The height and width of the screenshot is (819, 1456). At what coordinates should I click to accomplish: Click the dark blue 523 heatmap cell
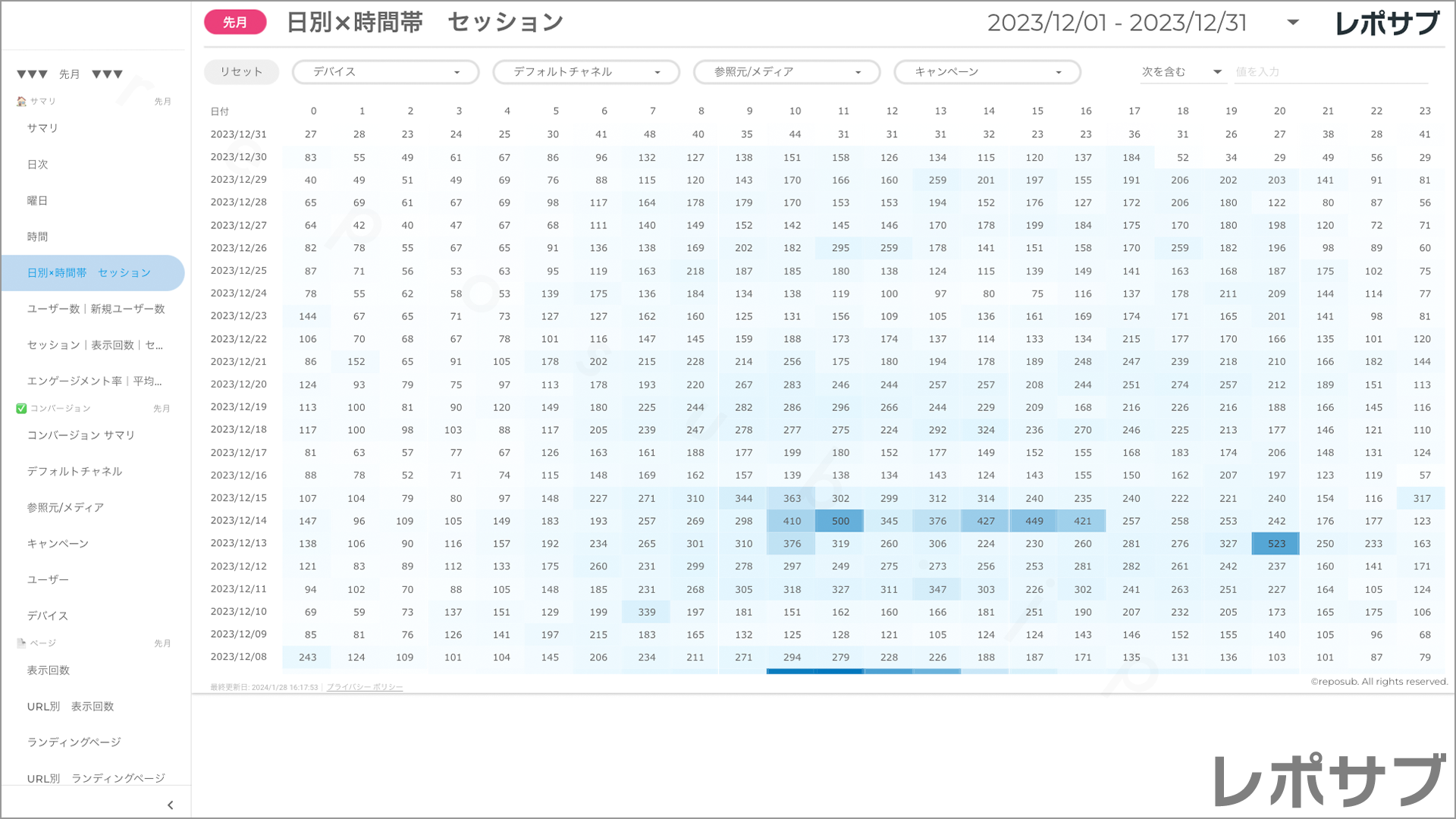click(1276, 544)
